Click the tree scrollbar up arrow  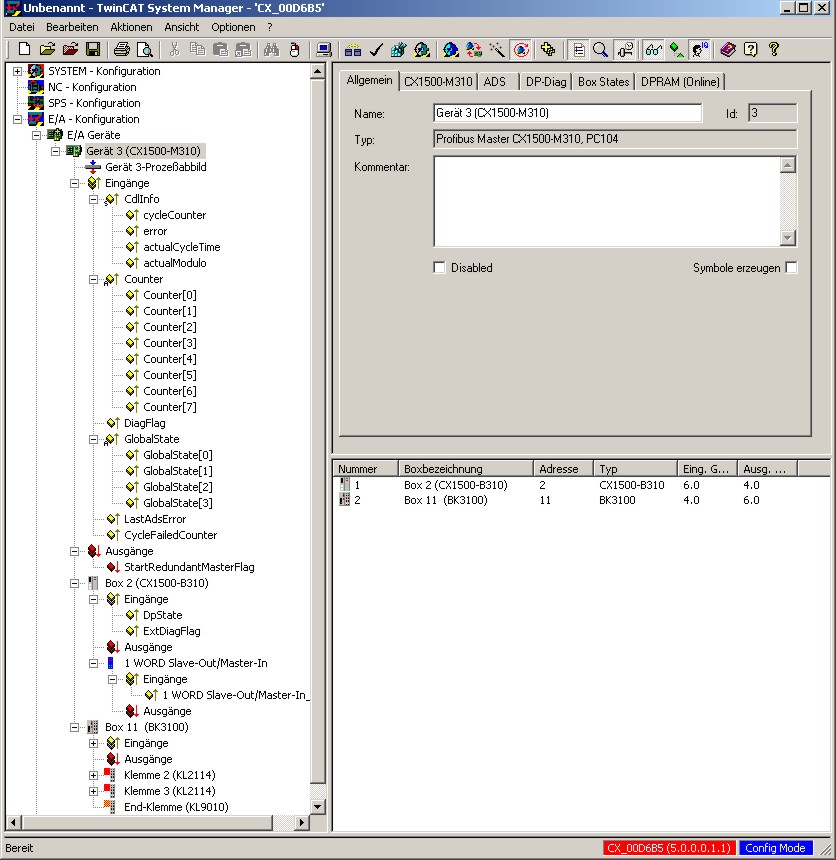click(318, 71)
